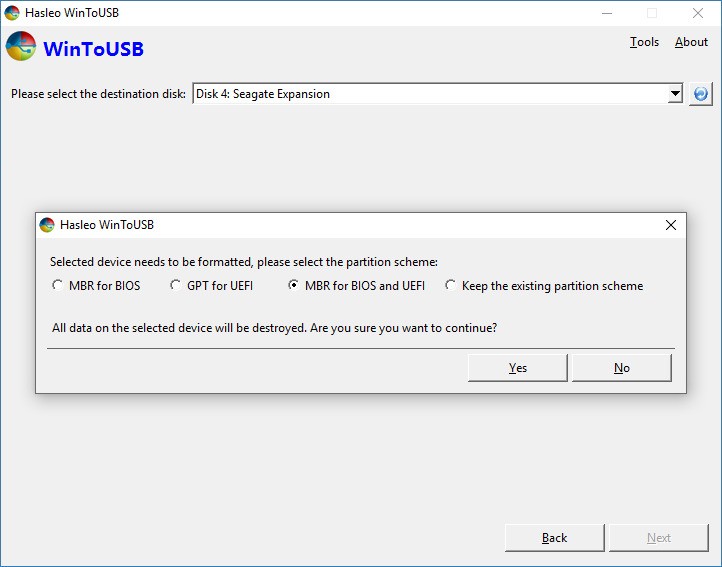
Task: Open the Disk 4 Seagate Expansion combo box
Action: [x=437, y=94]
